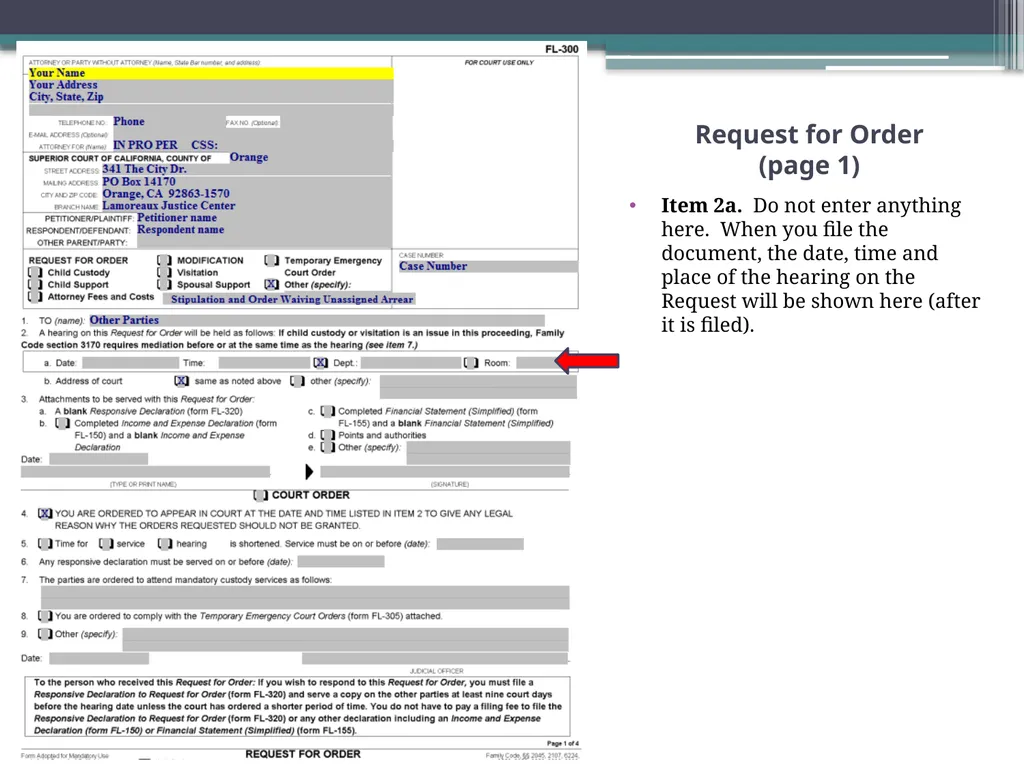
Task: Click the 'Other Parties' TO (name) field
Action: pyautogui.click(x=317, y=320)
